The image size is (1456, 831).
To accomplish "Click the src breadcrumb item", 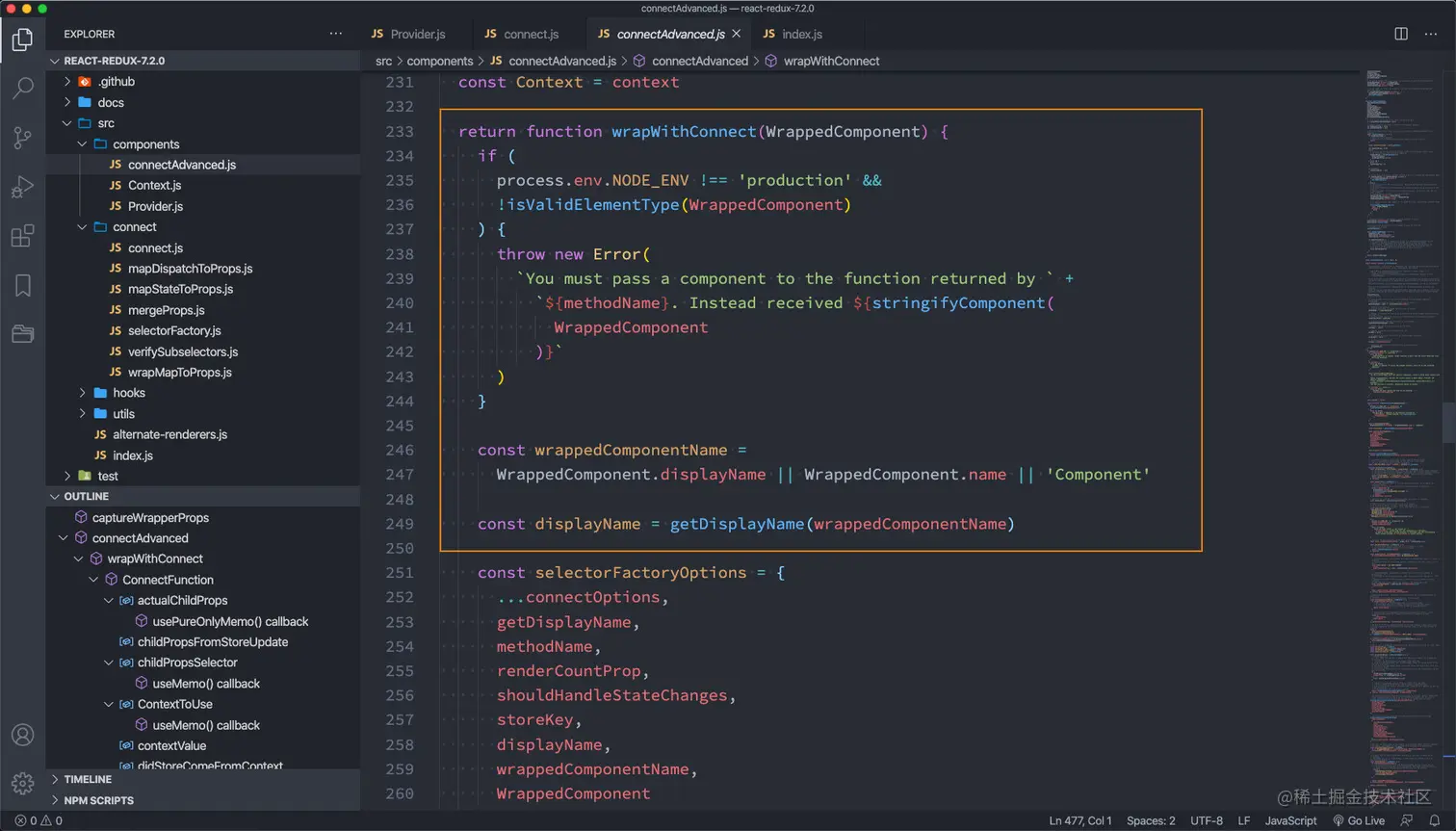I will tap(383, 61).
